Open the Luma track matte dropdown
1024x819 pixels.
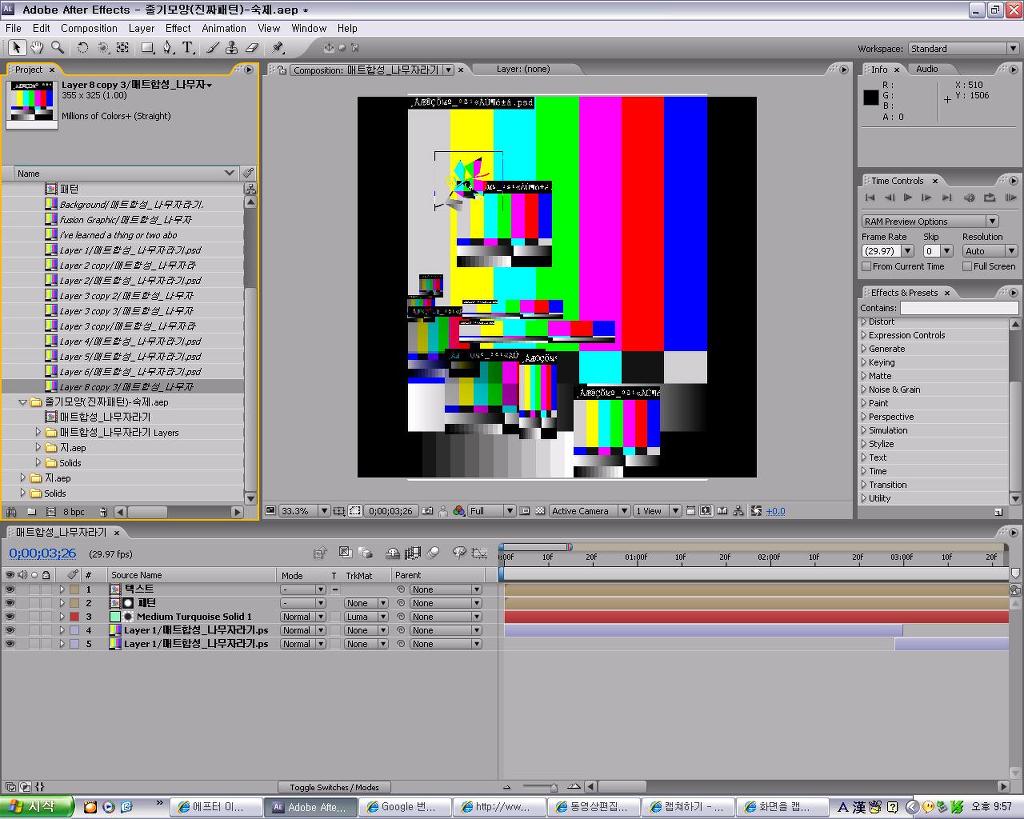(x=364, y=617)
